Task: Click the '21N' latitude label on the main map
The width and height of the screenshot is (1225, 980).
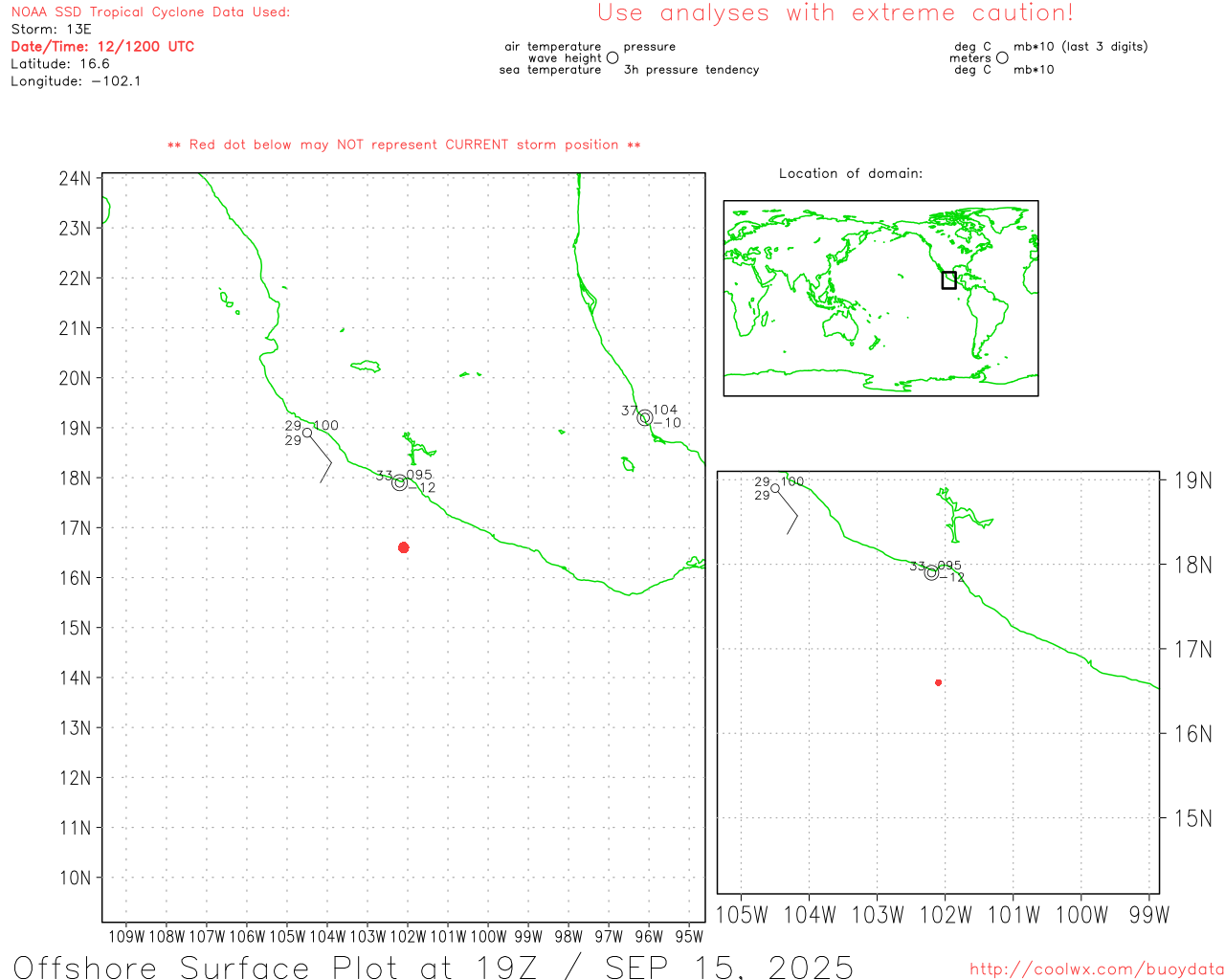Action: (75, 328)
